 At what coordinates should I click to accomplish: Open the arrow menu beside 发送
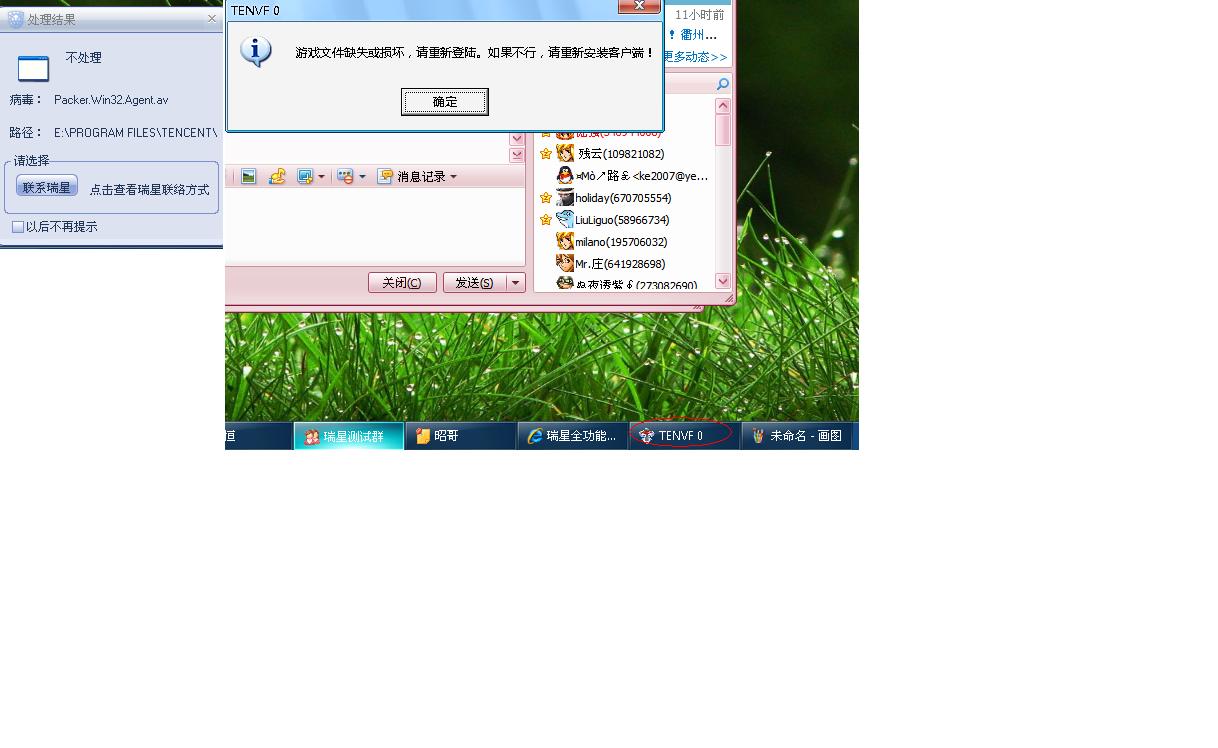point(516,283)
